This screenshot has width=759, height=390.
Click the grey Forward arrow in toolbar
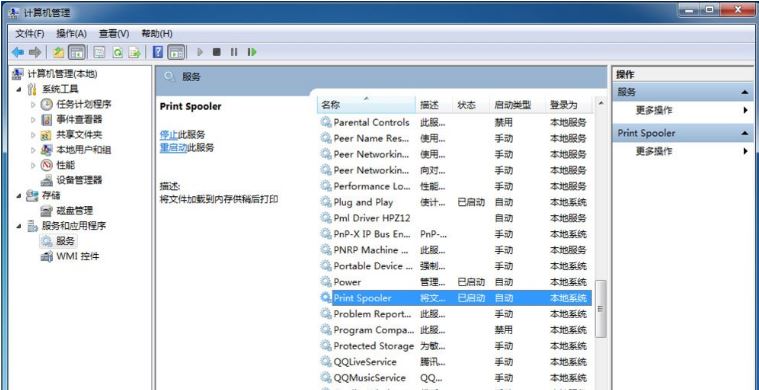[x=35, y=52]
